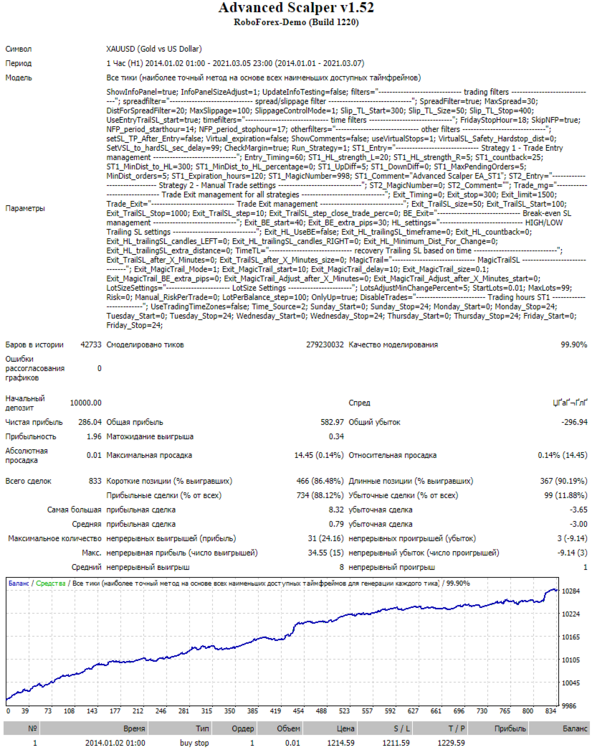Select the '286.04' net profit value
Image resolution: width=592 pixels, height=750 pixels.
[x=90, y=422]
